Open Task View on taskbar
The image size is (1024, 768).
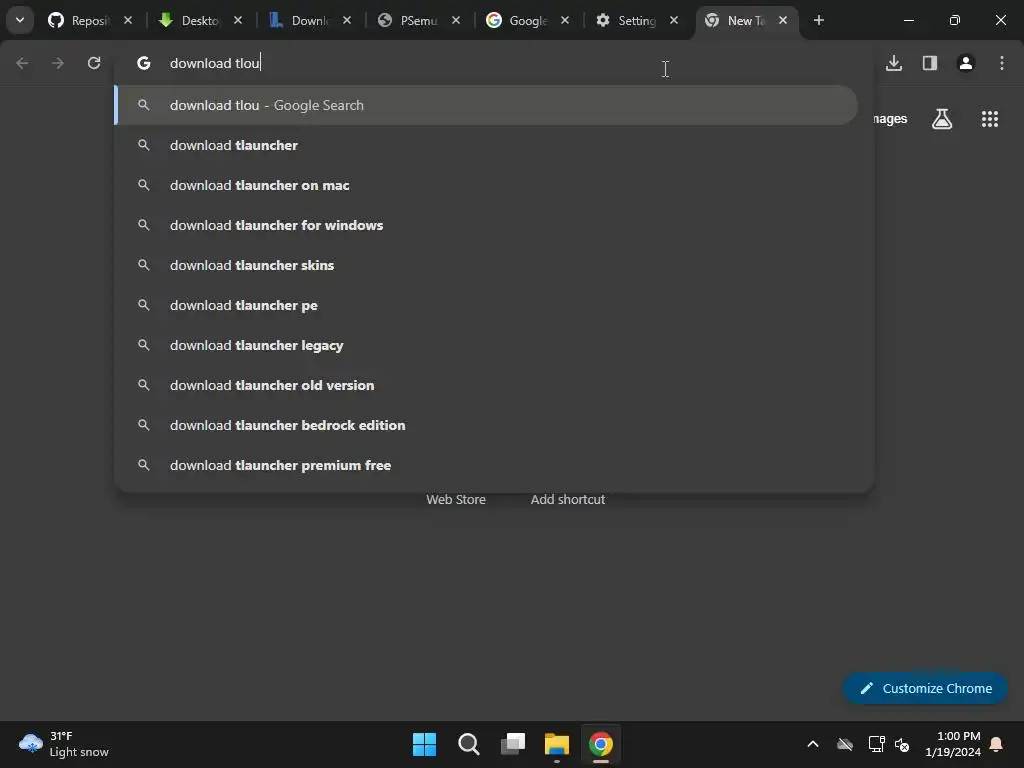point(513,744)
